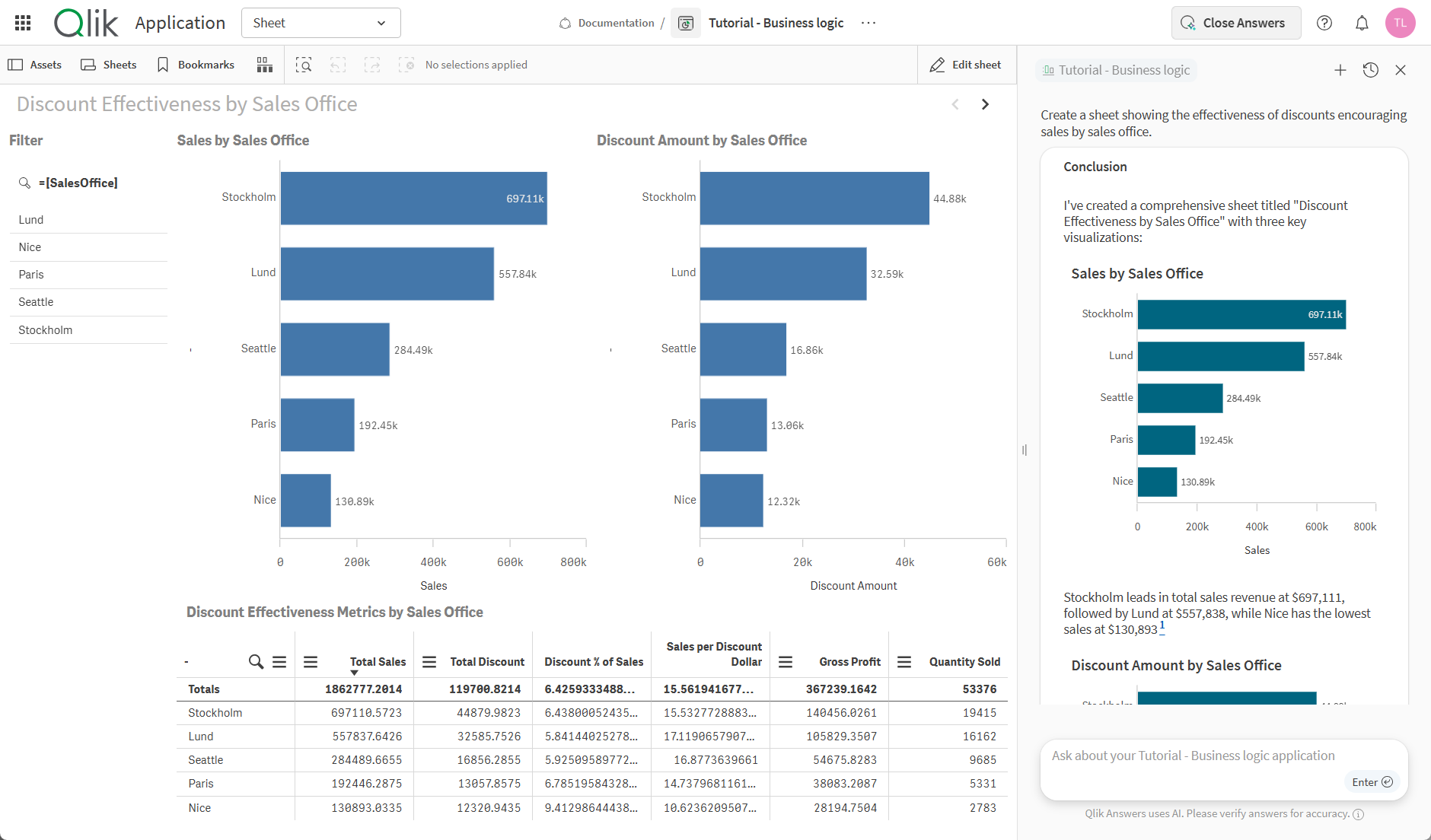Open the more options ellipsis menu

tap(868, 23)
